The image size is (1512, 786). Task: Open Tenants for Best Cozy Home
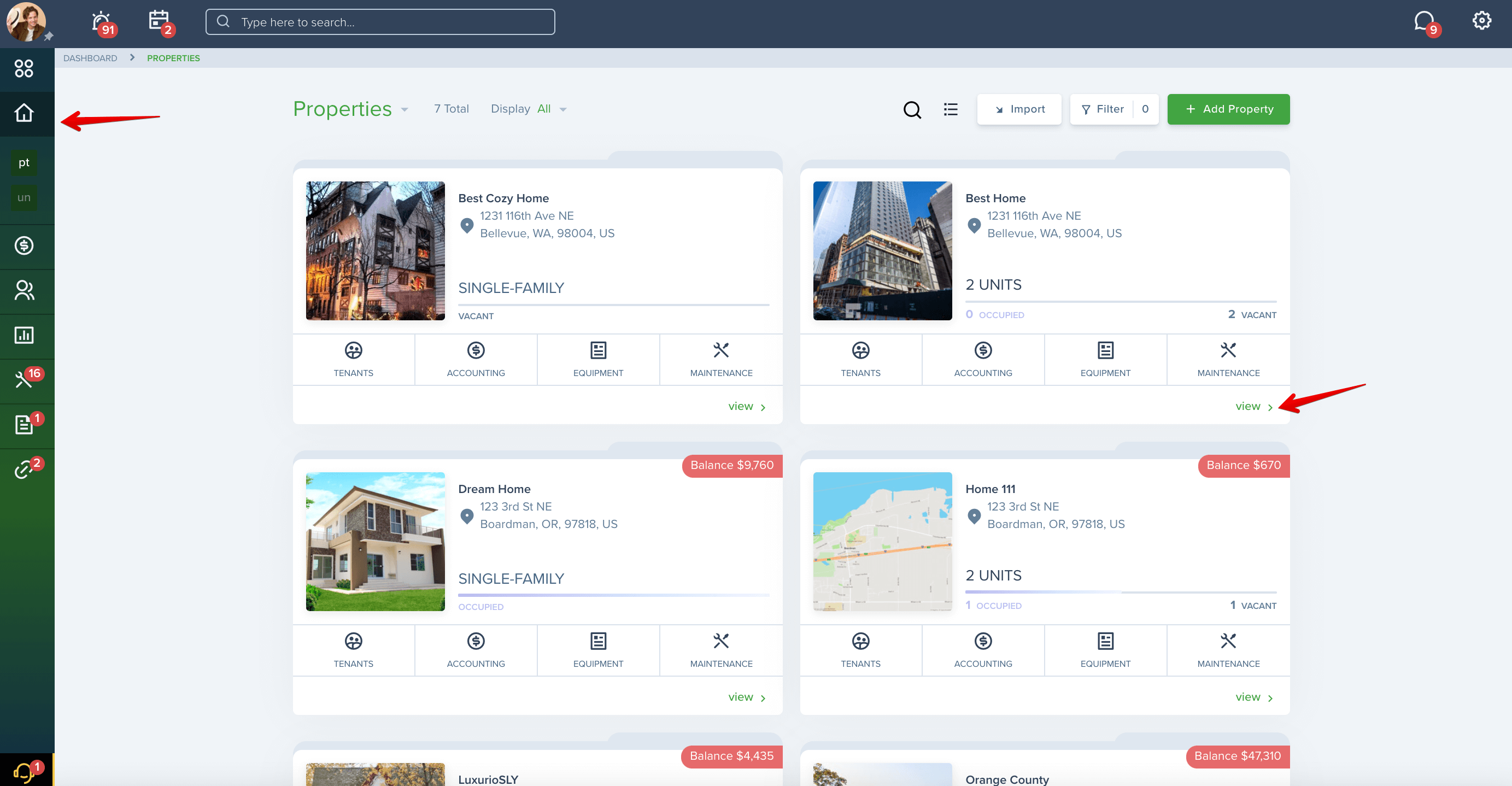tap(353, 360)
